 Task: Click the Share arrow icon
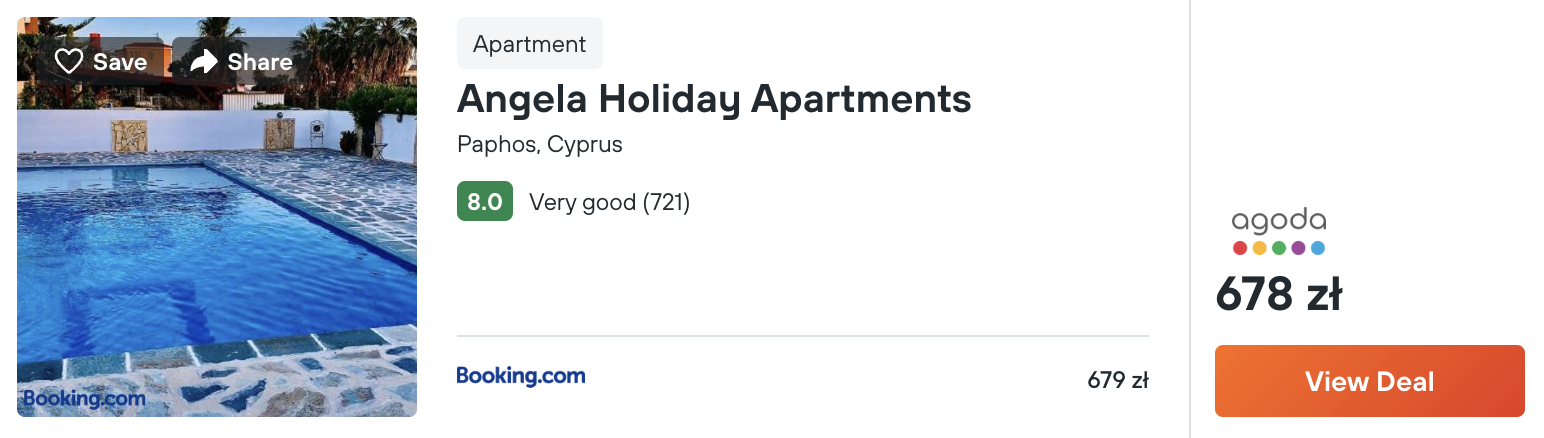point(204,62)
